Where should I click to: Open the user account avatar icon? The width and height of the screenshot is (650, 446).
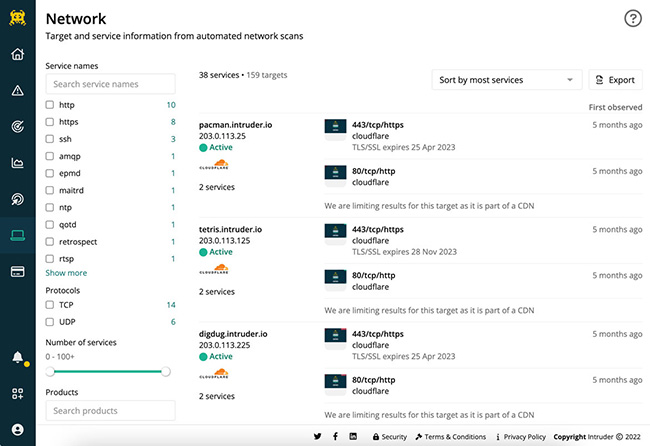pos(17,429)
